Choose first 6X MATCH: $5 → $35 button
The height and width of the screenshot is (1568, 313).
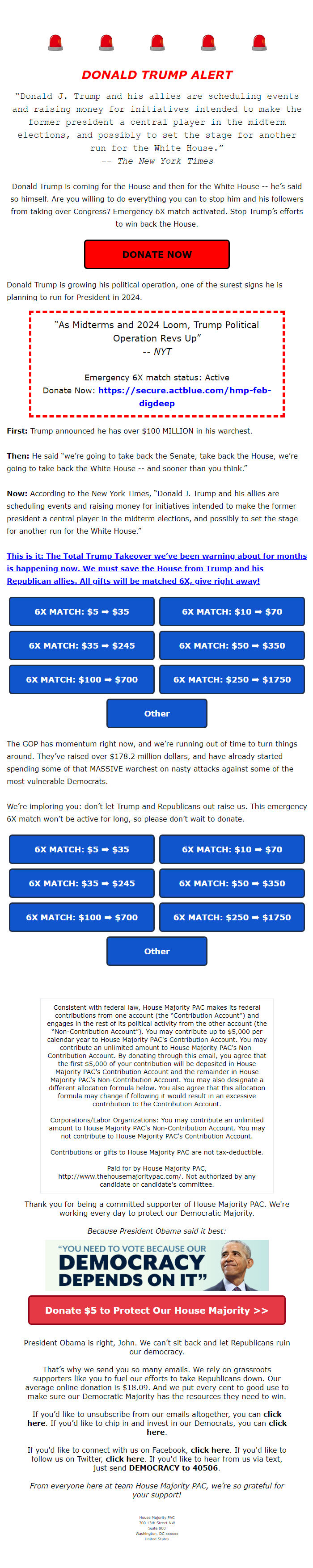point(81,611)
